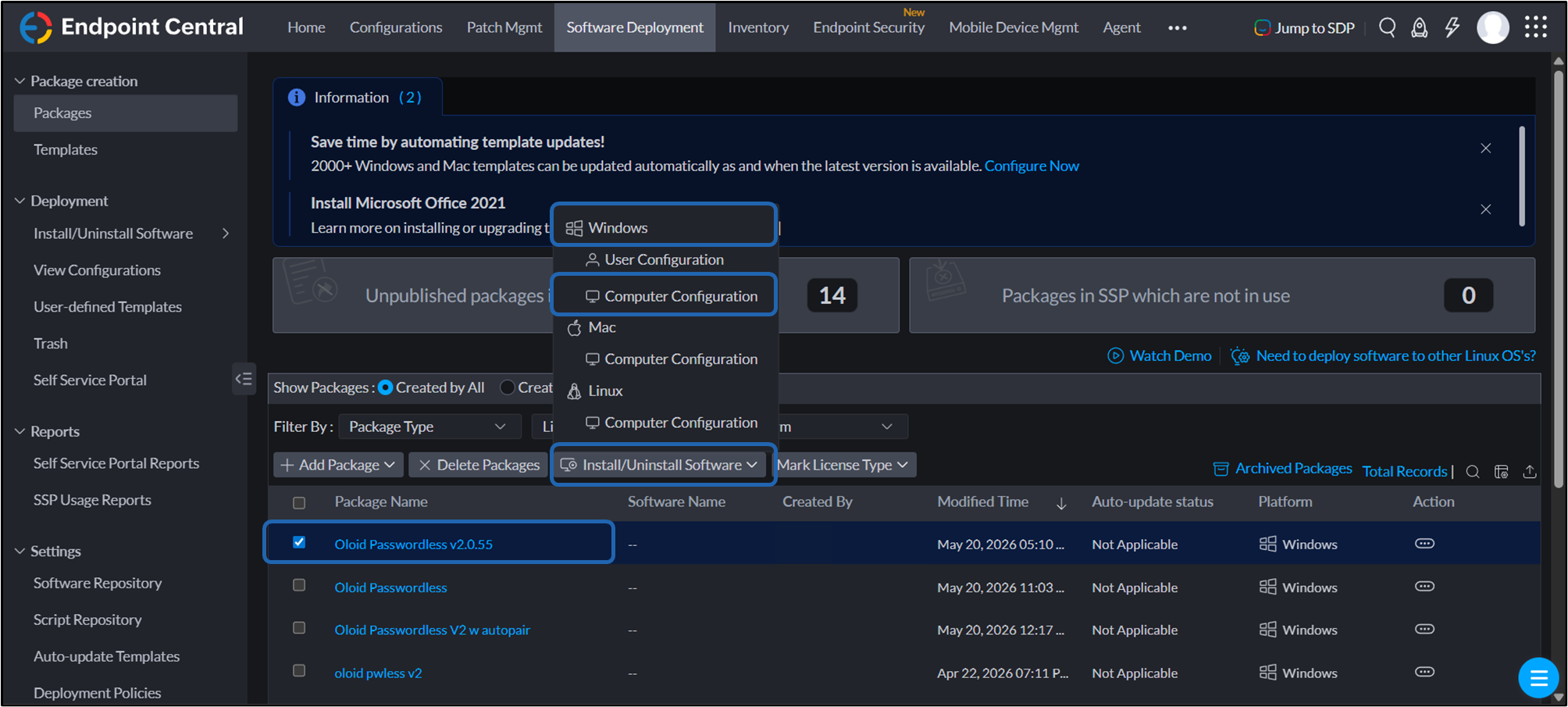1568x707 pixels.
Task: Collapse the Reports sidebar section
Action: pos(20,431)
